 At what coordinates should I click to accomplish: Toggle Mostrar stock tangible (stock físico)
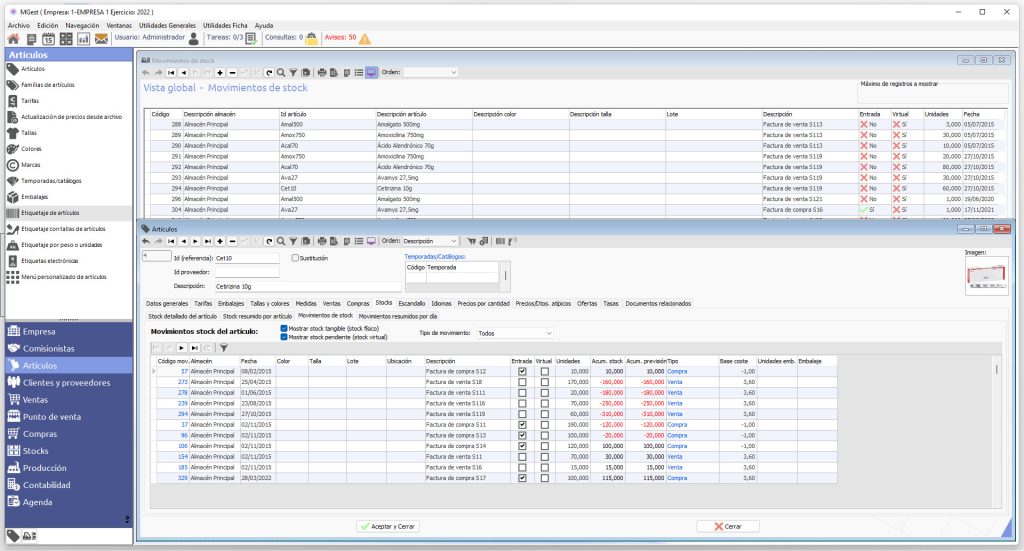pyautogui.click(x=283, y=328)
